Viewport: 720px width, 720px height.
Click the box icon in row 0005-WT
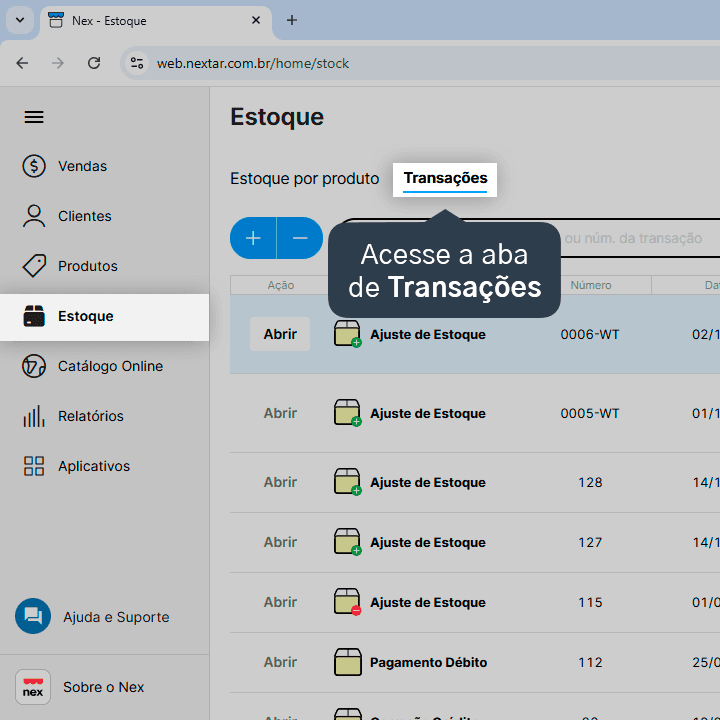[348, 413]
